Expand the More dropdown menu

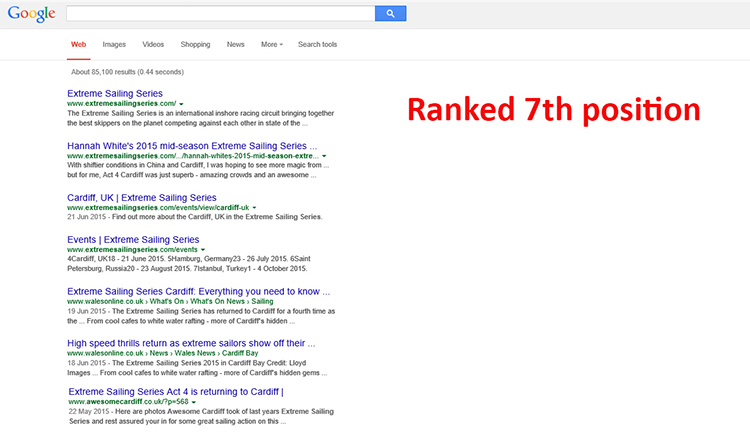coord(272,44)
